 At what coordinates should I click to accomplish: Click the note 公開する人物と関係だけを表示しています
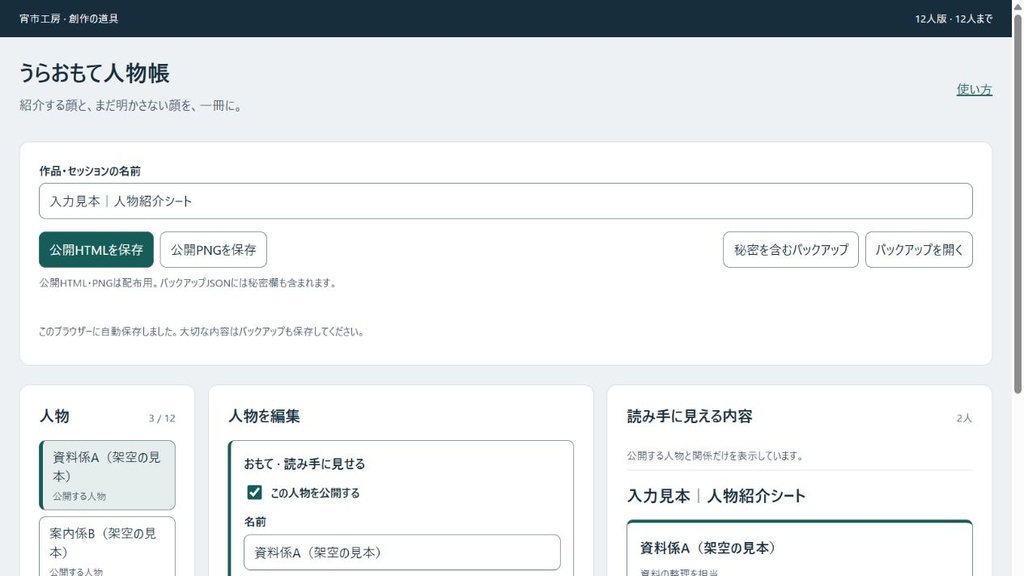tap(715, 456)
